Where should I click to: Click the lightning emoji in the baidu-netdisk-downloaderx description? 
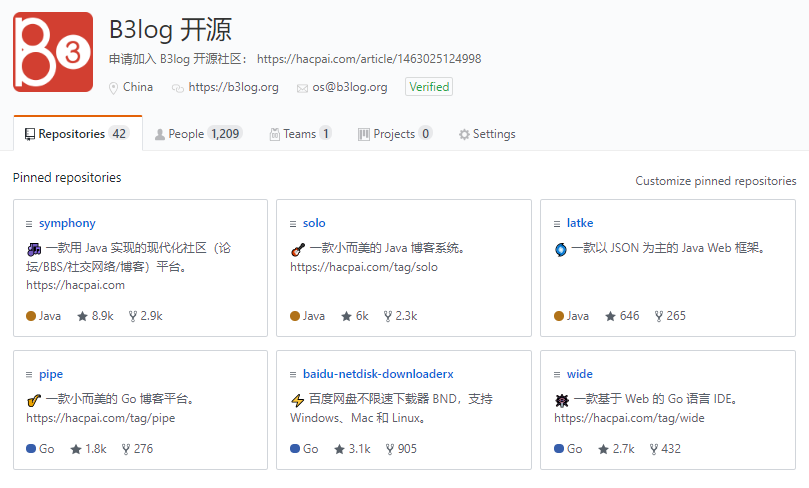click(298, 400)
